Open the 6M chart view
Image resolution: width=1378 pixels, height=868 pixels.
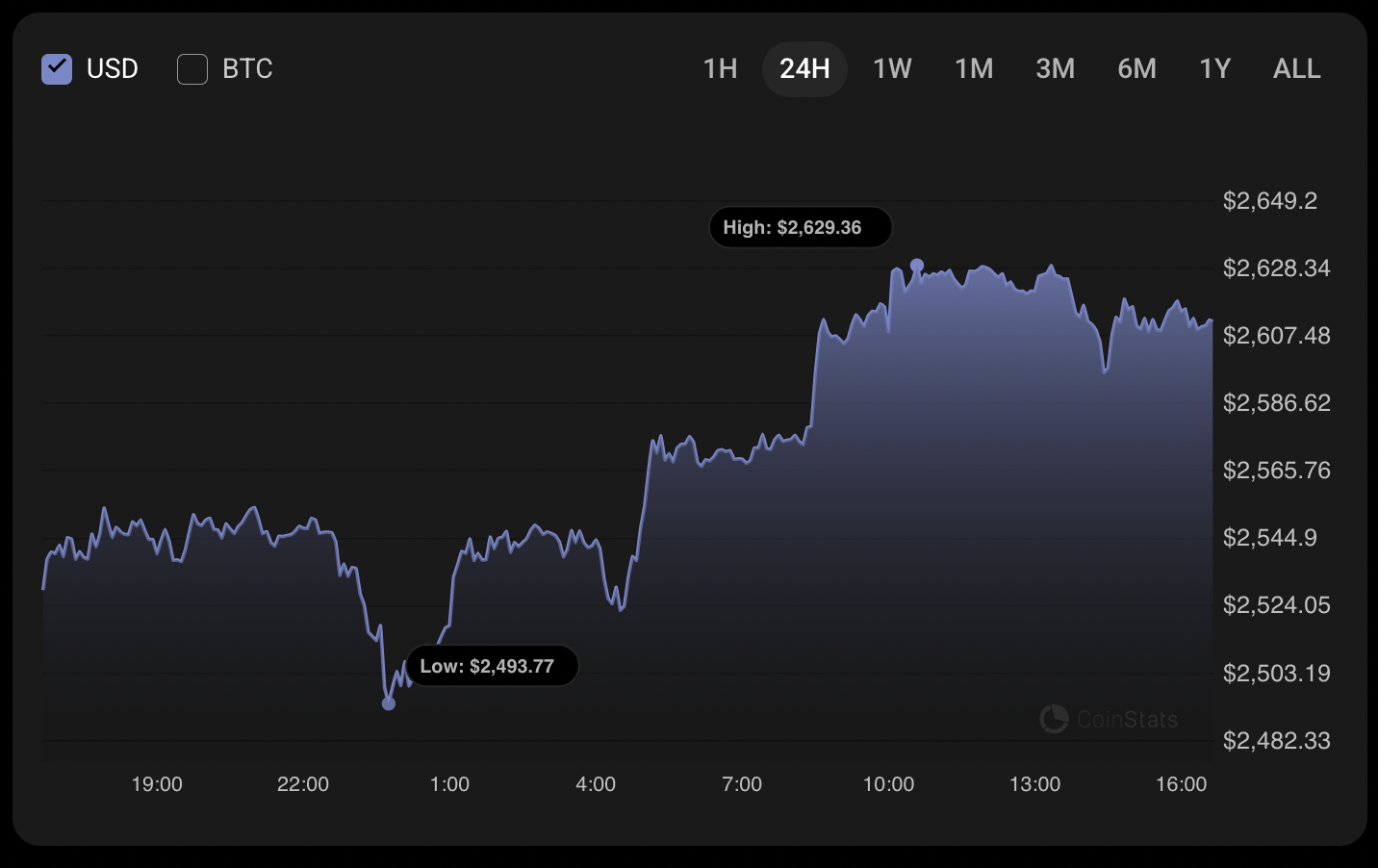pos(1136,68)
